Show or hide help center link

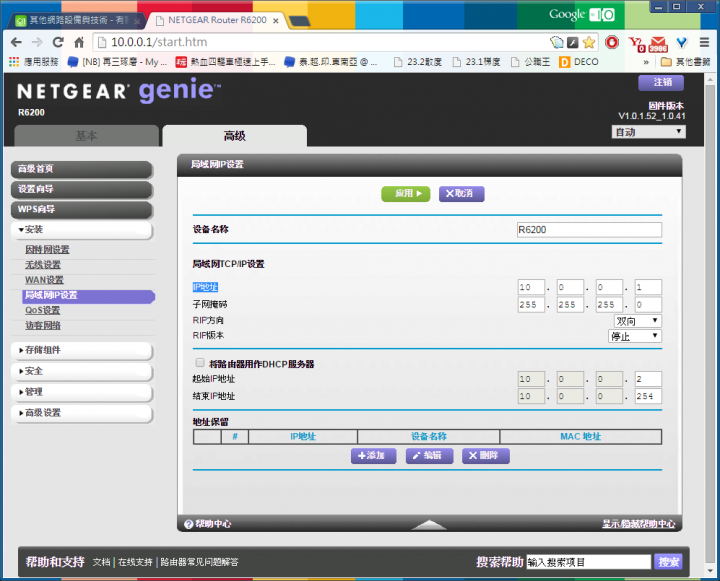pyautogui.click(x=639, y=524)
